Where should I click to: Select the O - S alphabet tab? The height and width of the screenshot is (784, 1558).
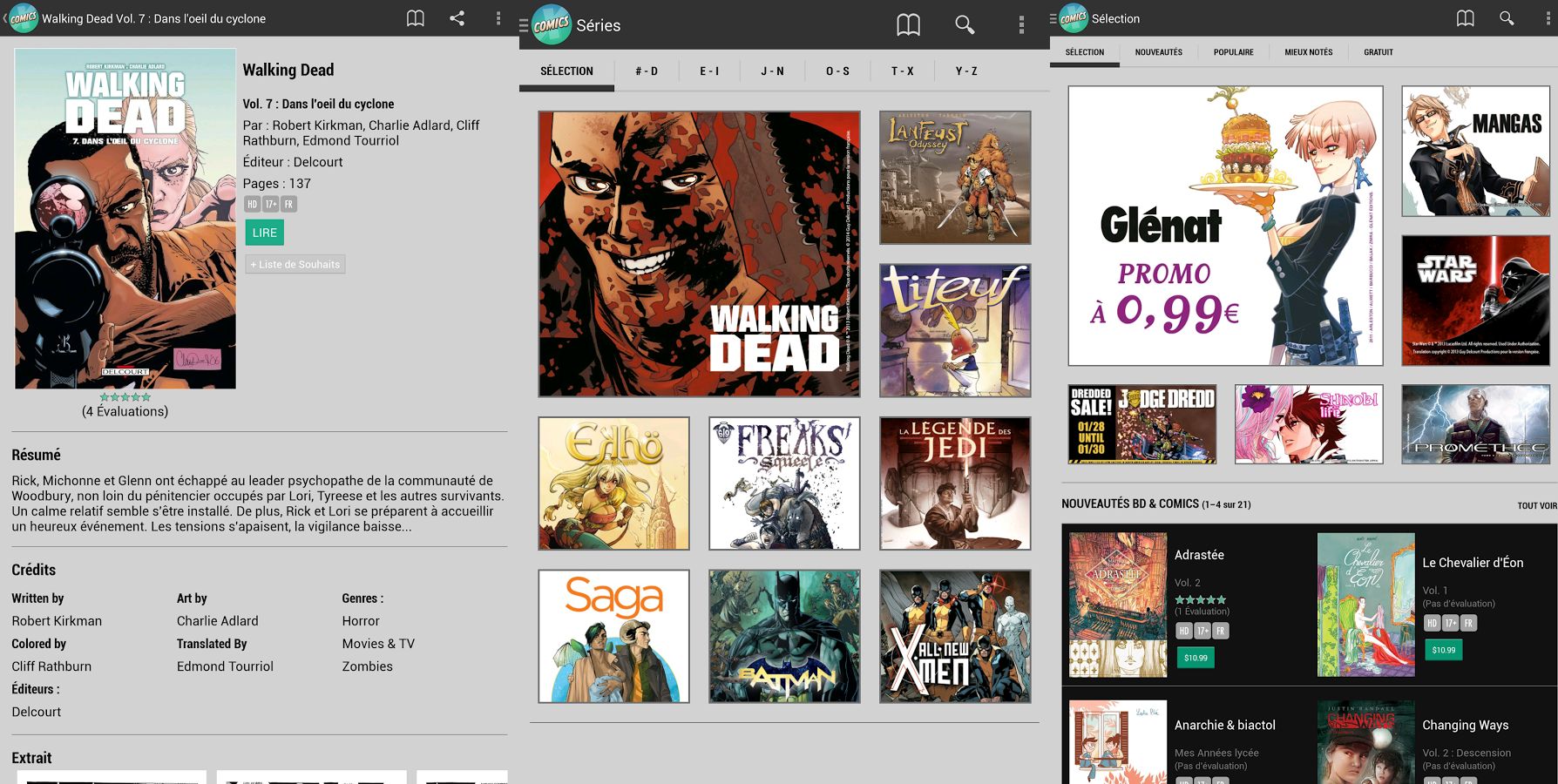tap(837, 71)
